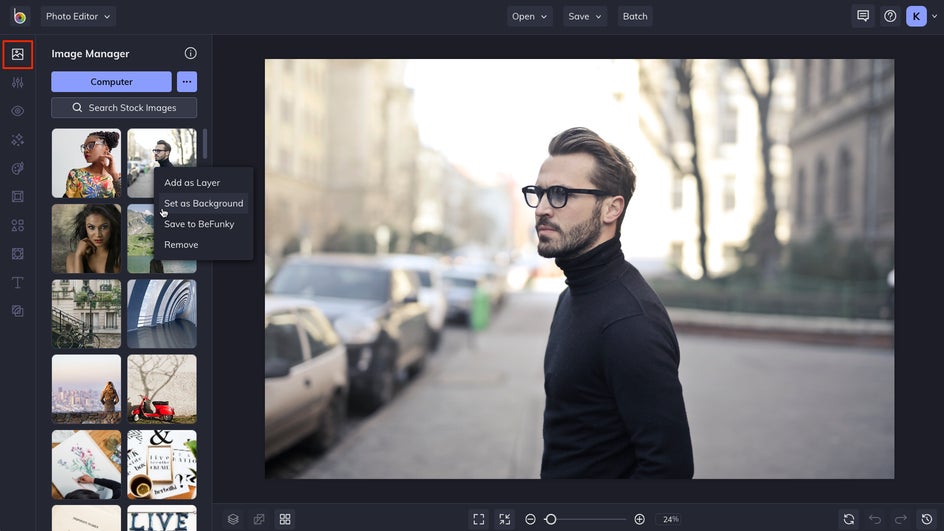Click the zoom in plus icon

click(639, 519)
